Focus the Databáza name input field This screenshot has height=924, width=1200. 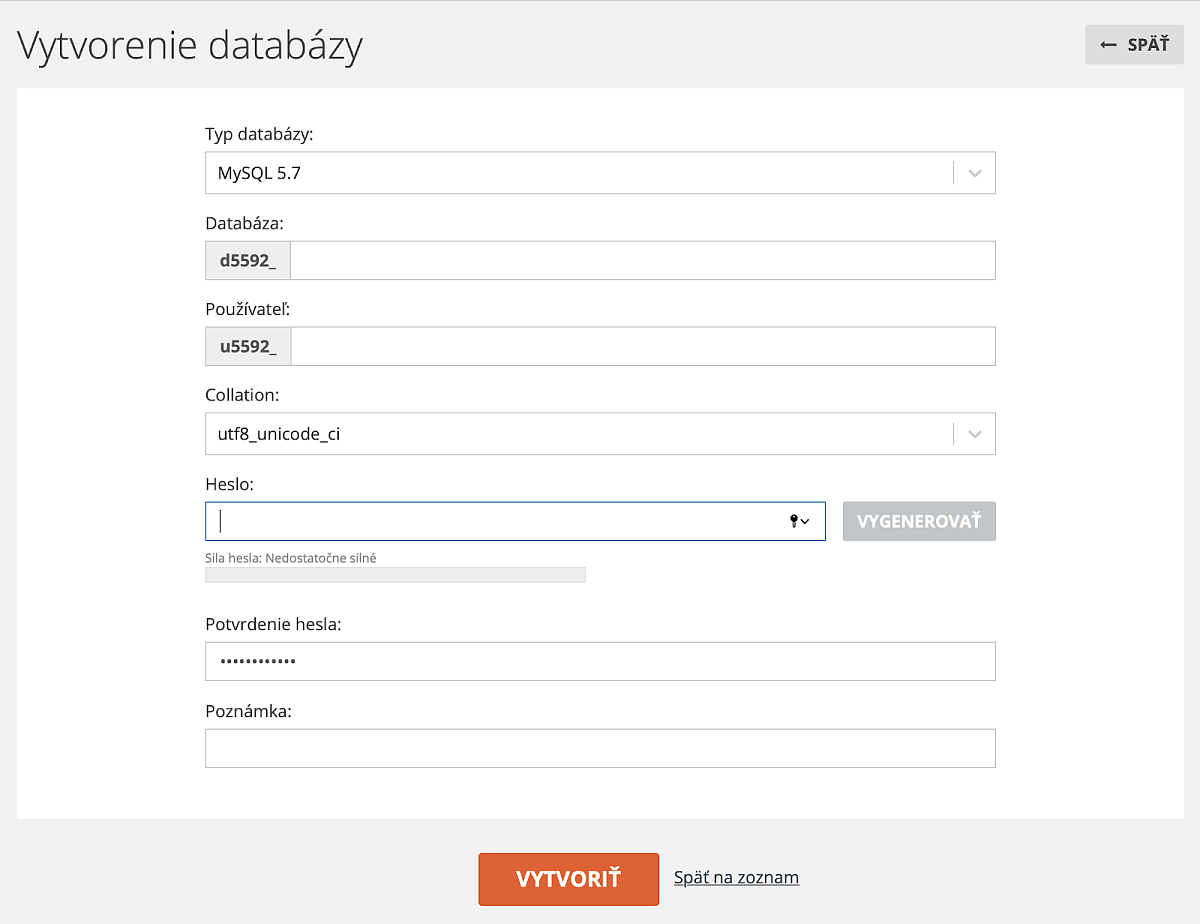(x=643, y=260)
